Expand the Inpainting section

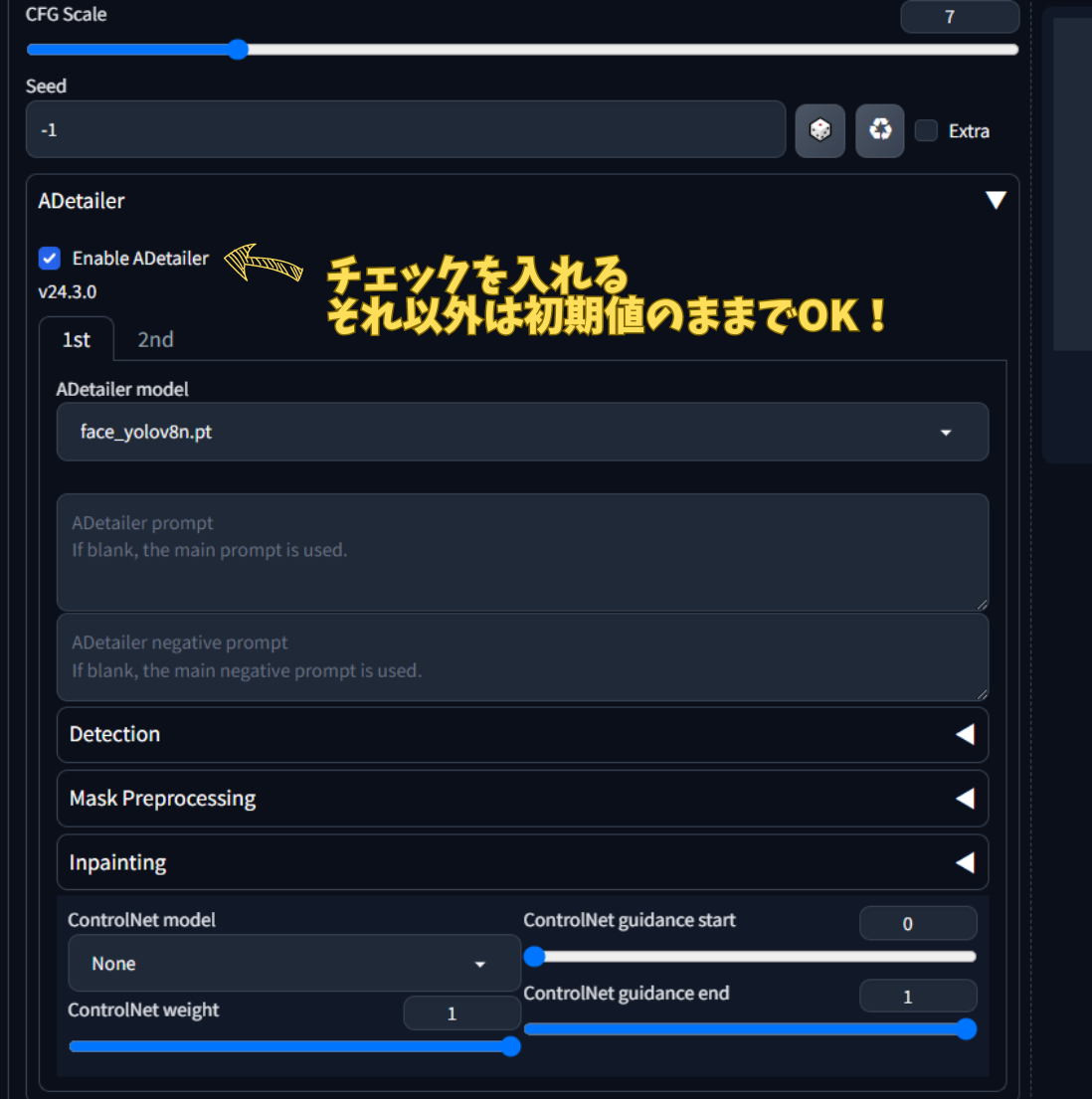click(x=522, y=863)
